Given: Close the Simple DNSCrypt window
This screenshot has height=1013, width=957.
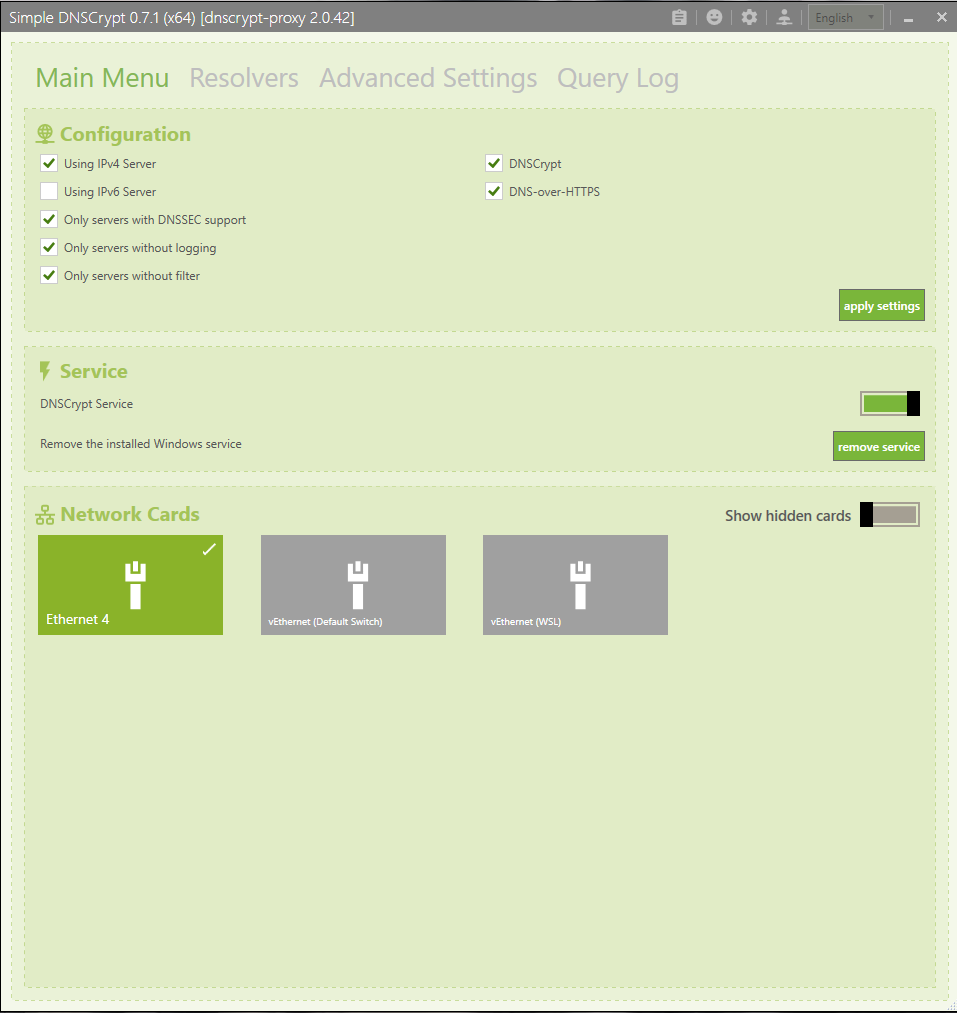Looking at the screenshot, I should coord(941,17).
